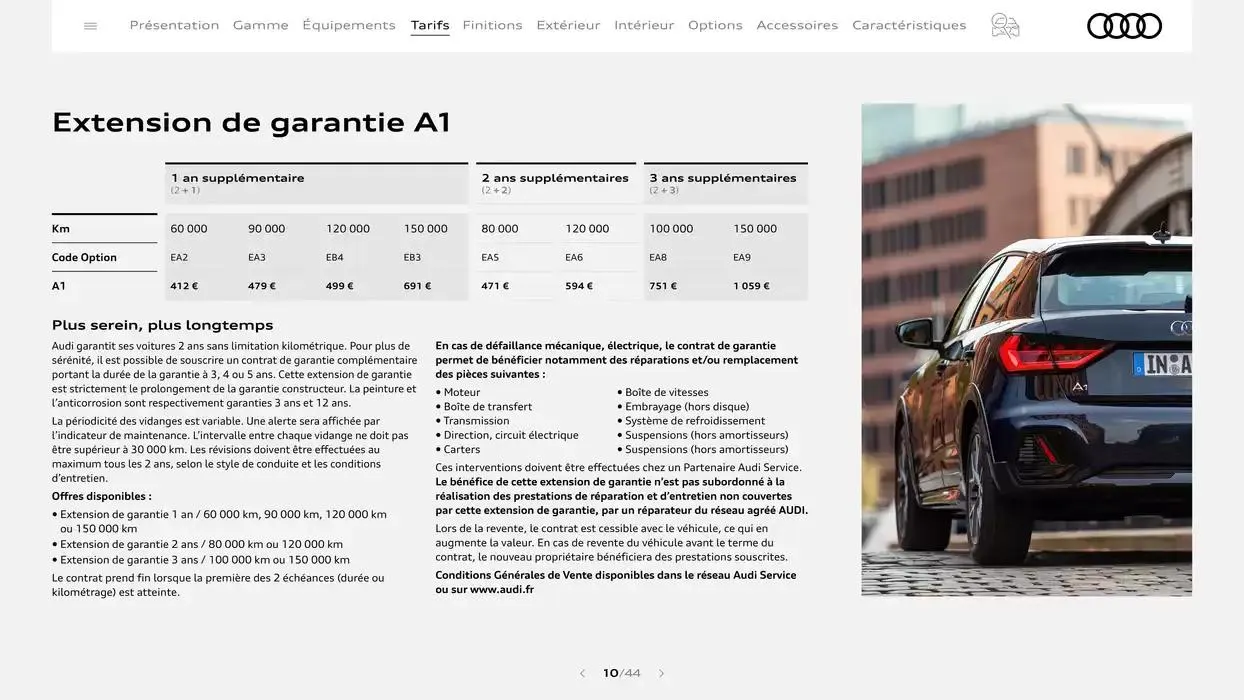Go to the Finitions section
This screenshot has height=700, width=1244.
[x=492, y=24]
